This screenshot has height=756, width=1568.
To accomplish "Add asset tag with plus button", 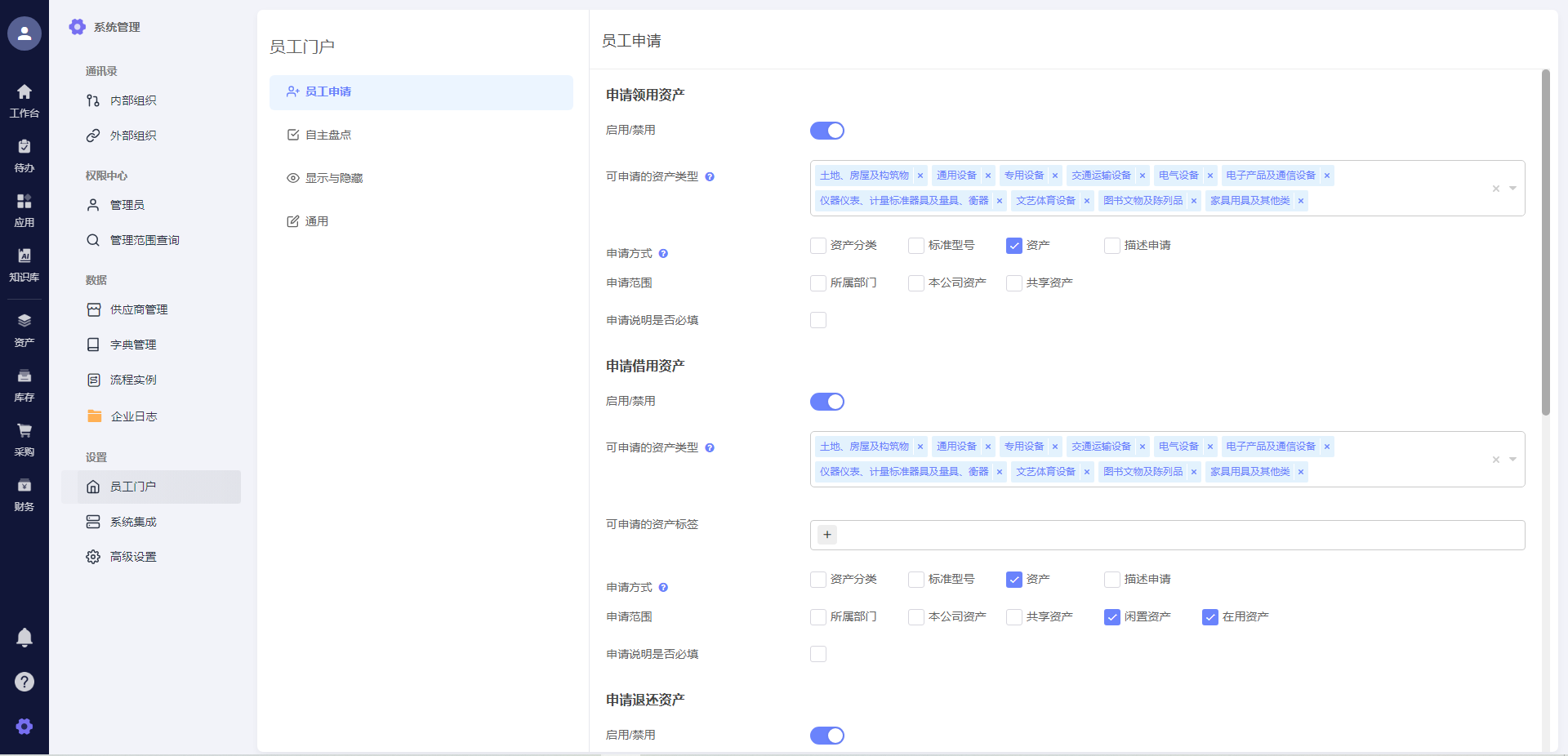I will click(x=827, y=535).
